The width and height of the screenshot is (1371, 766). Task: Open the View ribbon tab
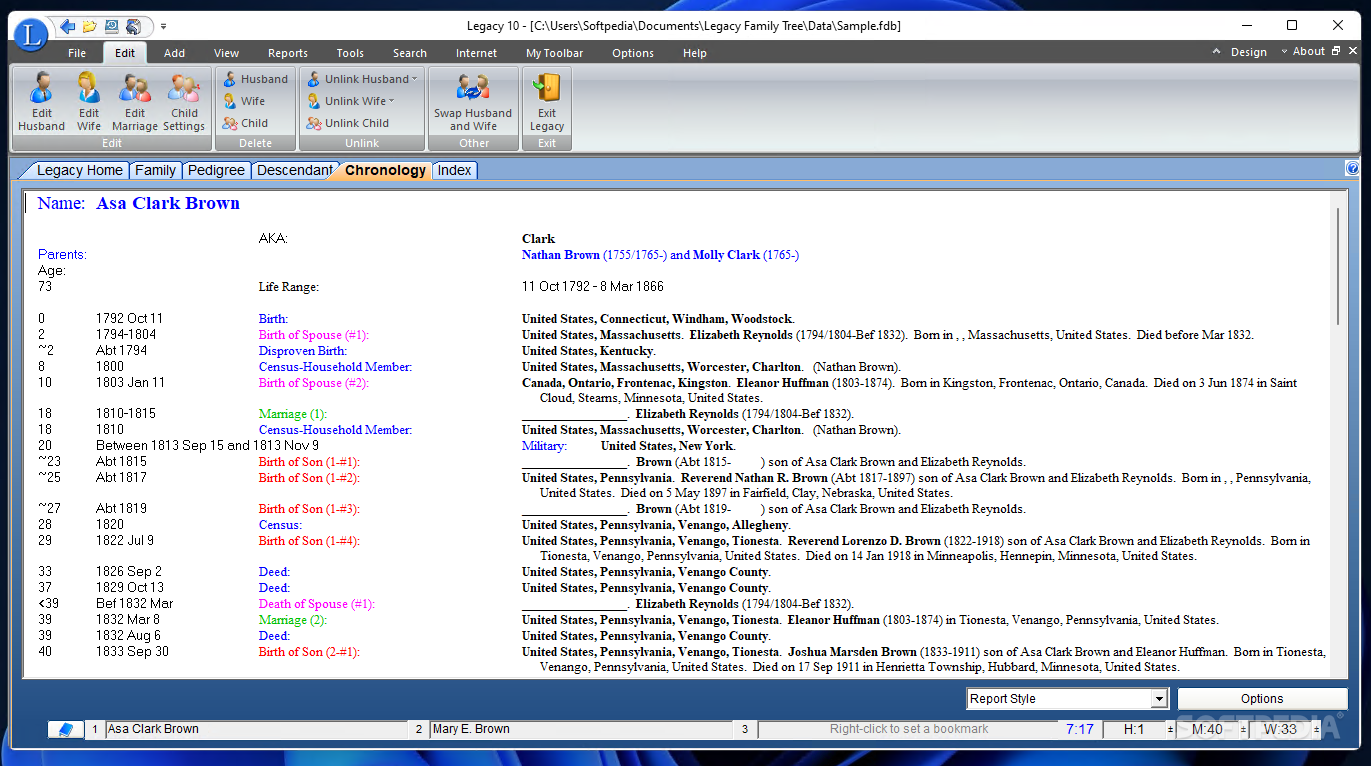[226, 53]
